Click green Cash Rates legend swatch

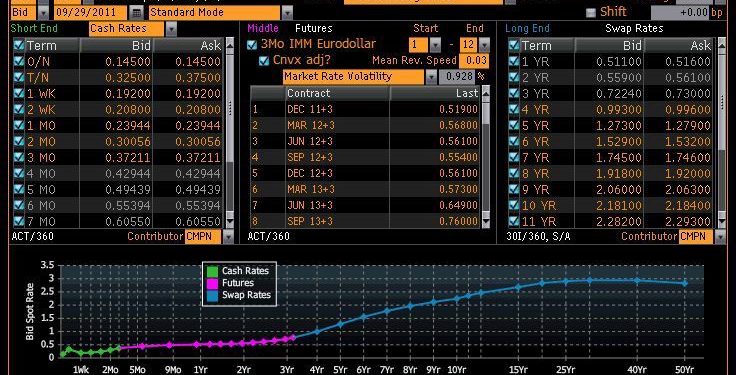(213, 271)
